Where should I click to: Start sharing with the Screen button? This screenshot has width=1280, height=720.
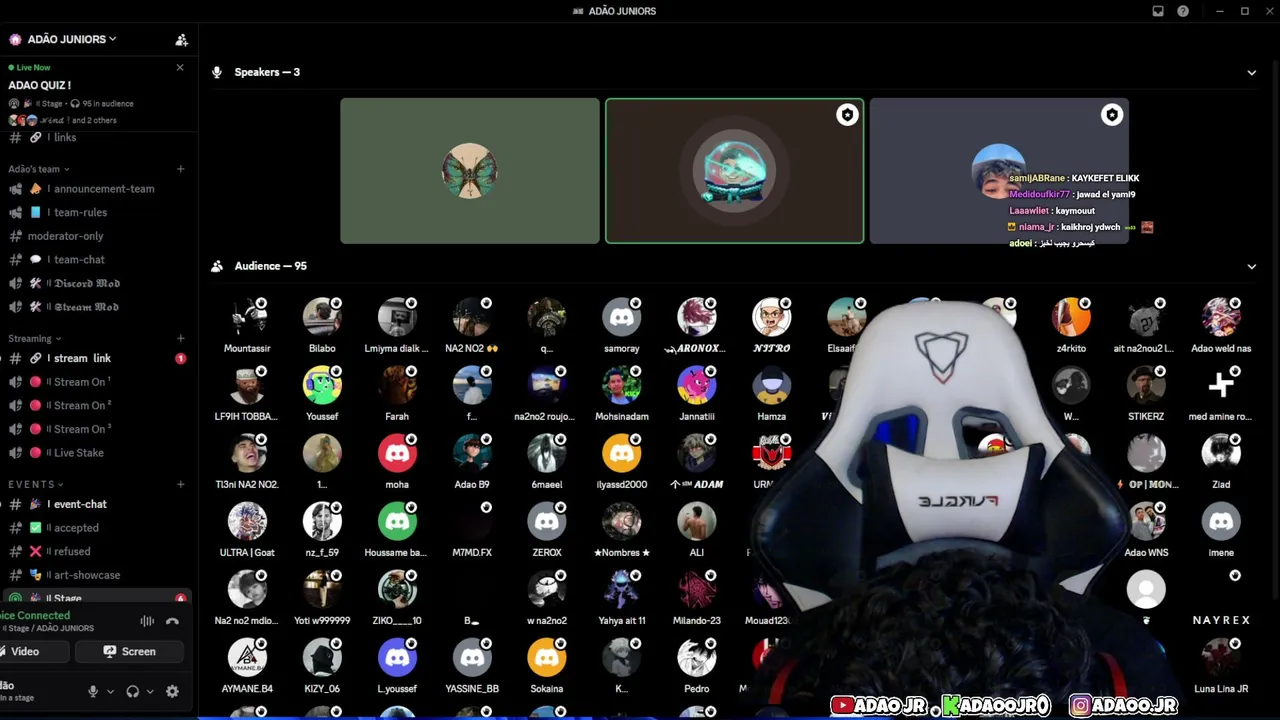point(130,652)
